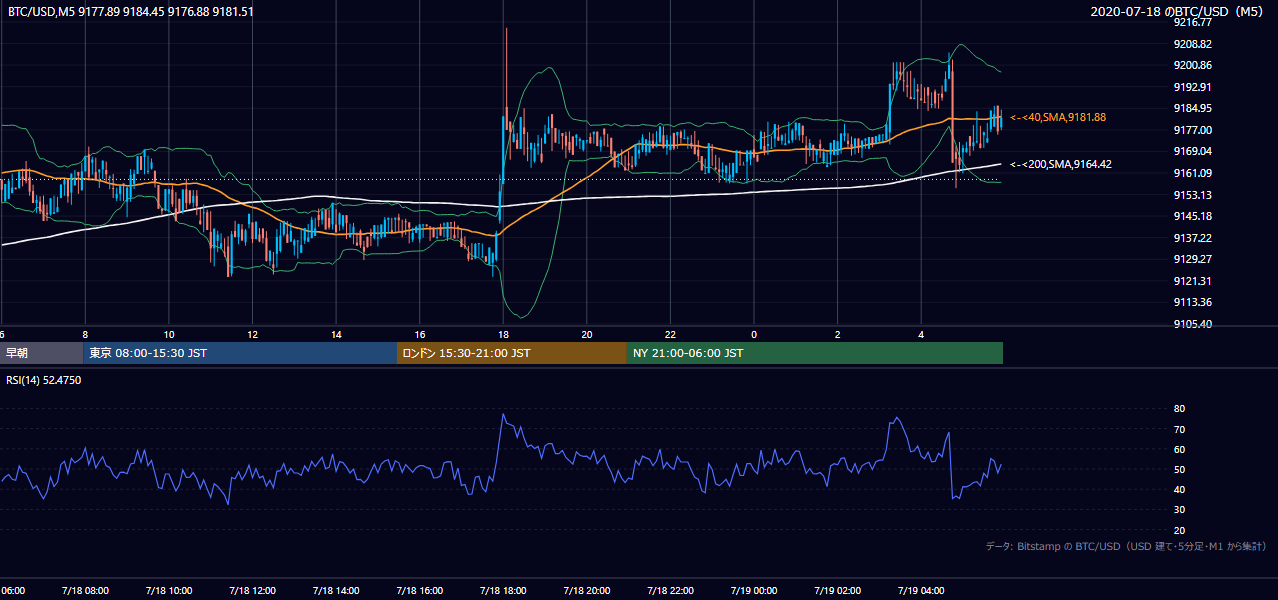Click hour tick 22 under price chart
The height and width of the screenshot is (600, 1278).
pos(670,334)
